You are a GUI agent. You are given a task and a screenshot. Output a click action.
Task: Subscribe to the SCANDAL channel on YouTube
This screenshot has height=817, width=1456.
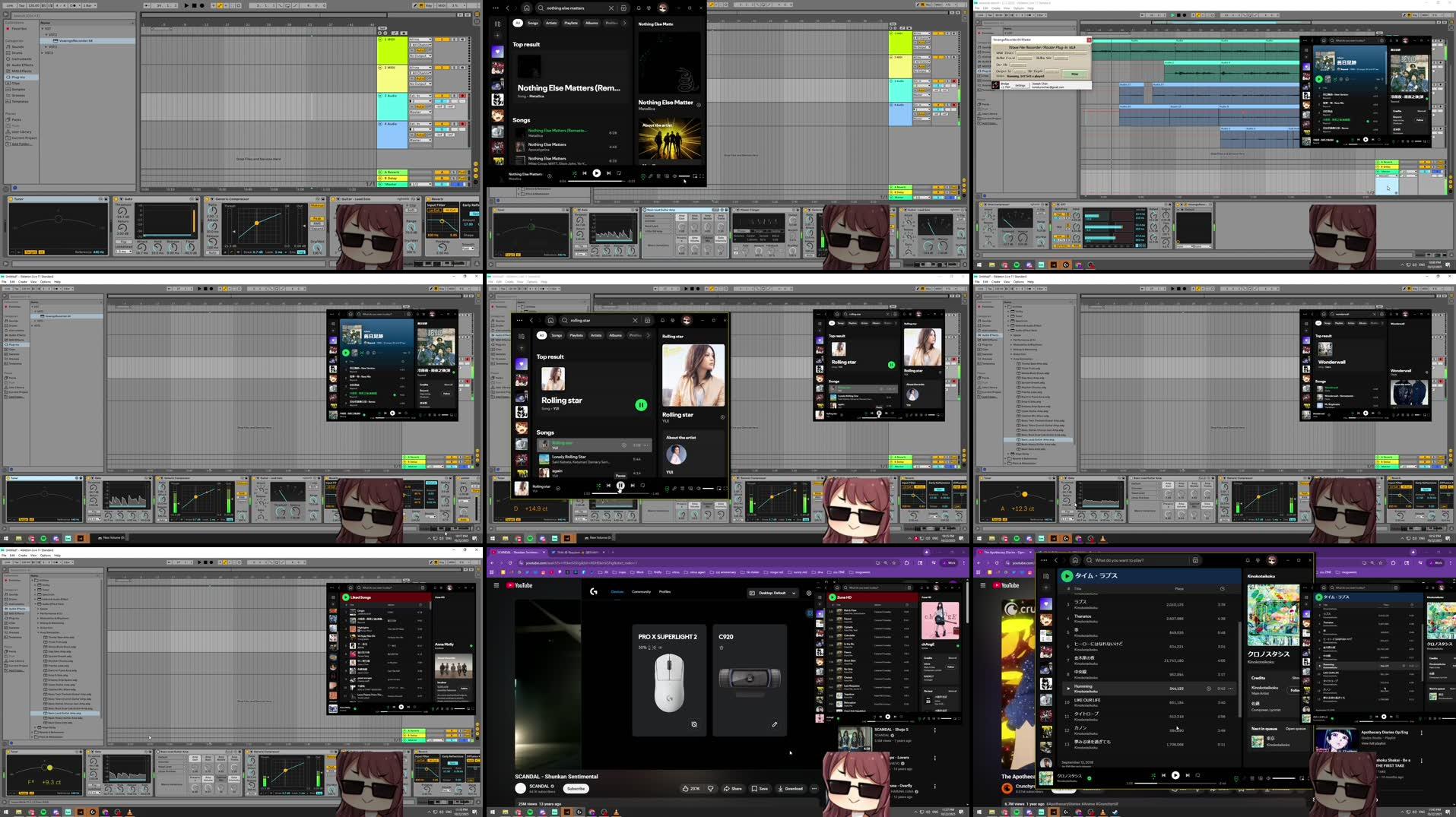pos(576,788)
